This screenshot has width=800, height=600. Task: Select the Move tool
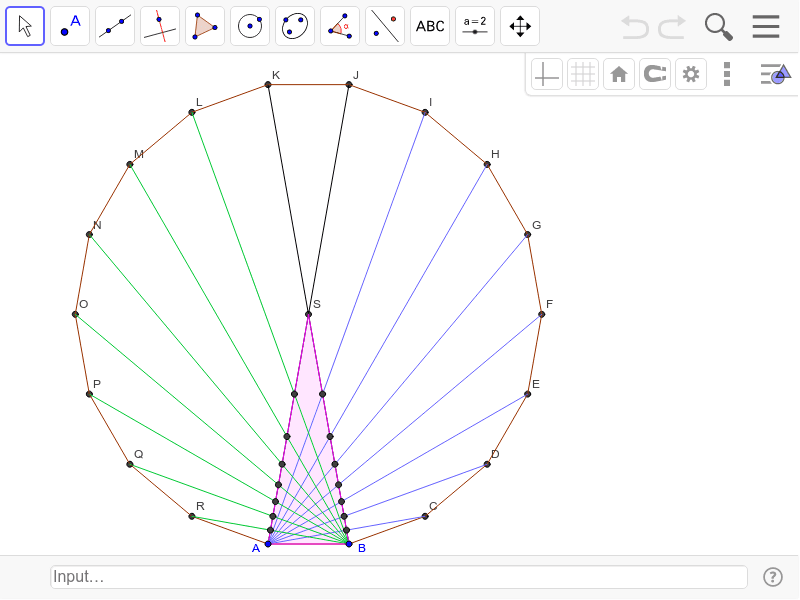tap(25, 26)
